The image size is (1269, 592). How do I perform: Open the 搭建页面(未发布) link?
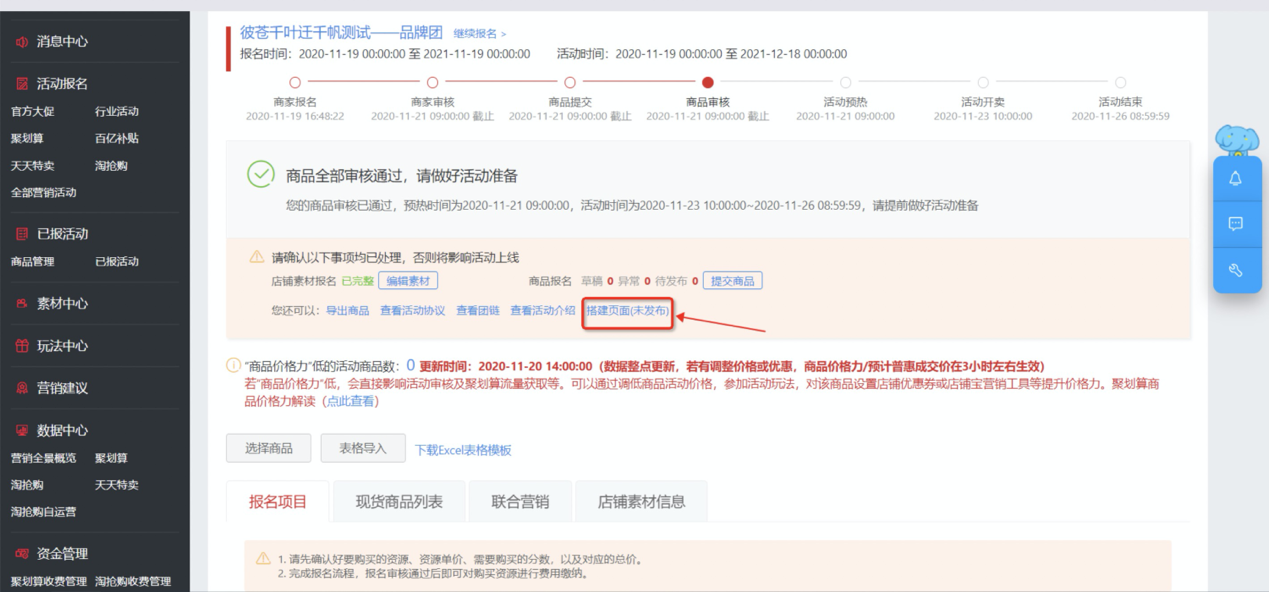pos(627,311)
